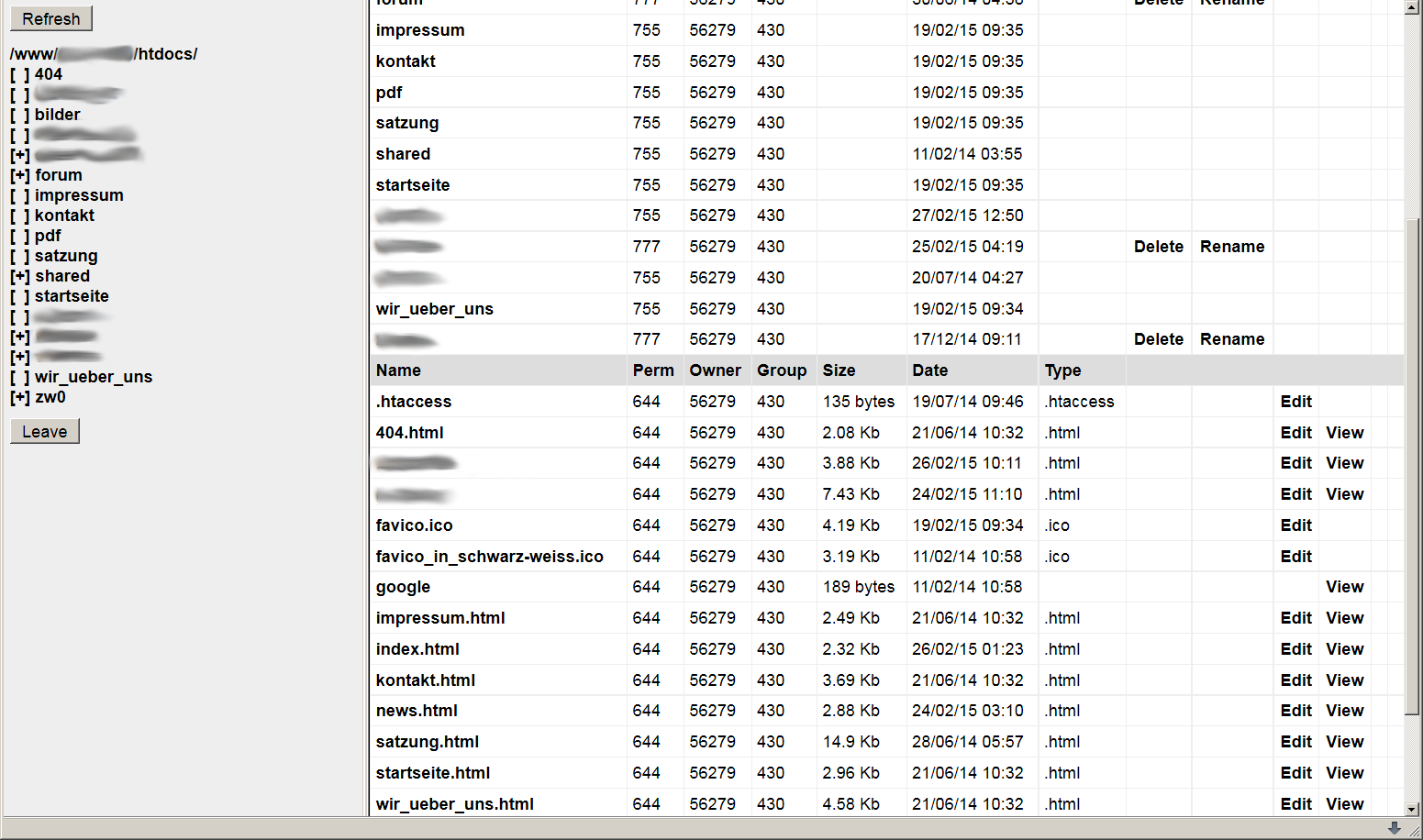1423x840 pixels.
Task: Click the down-arrow icon in the status bar
Action: [x=1394, y=828]
